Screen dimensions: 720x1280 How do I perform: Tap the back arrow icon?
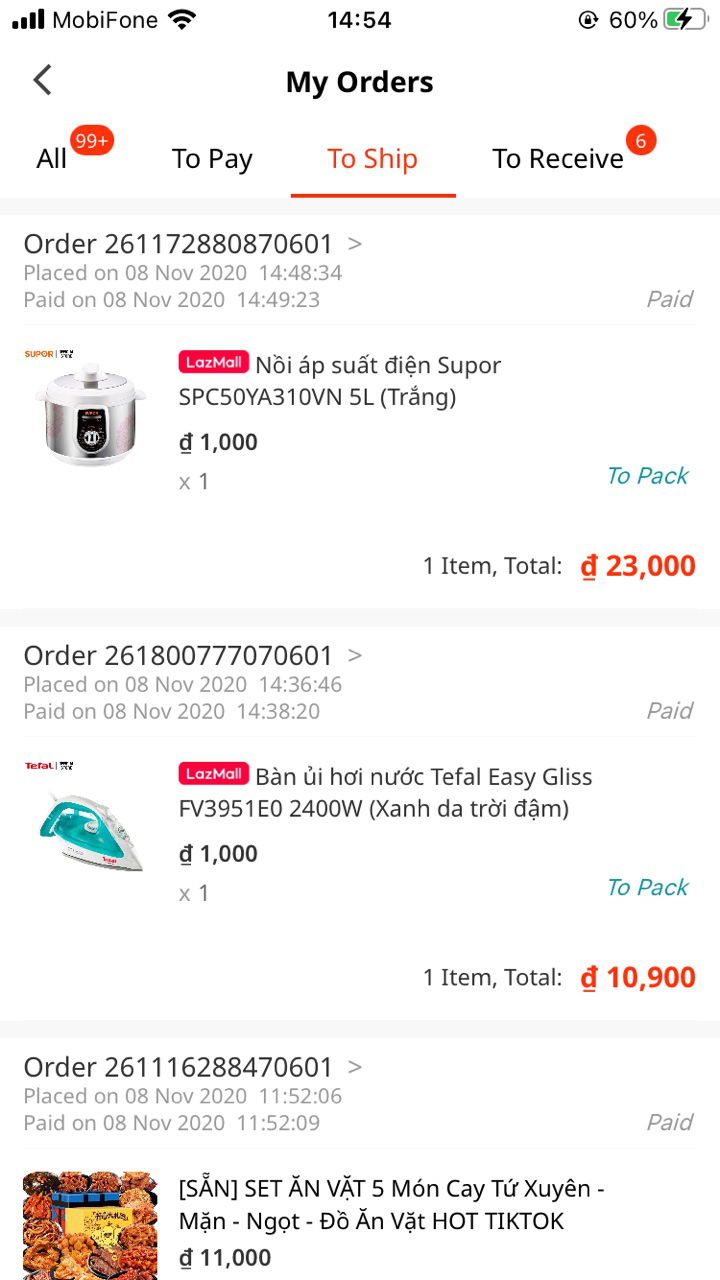click(x=42, y=80)
